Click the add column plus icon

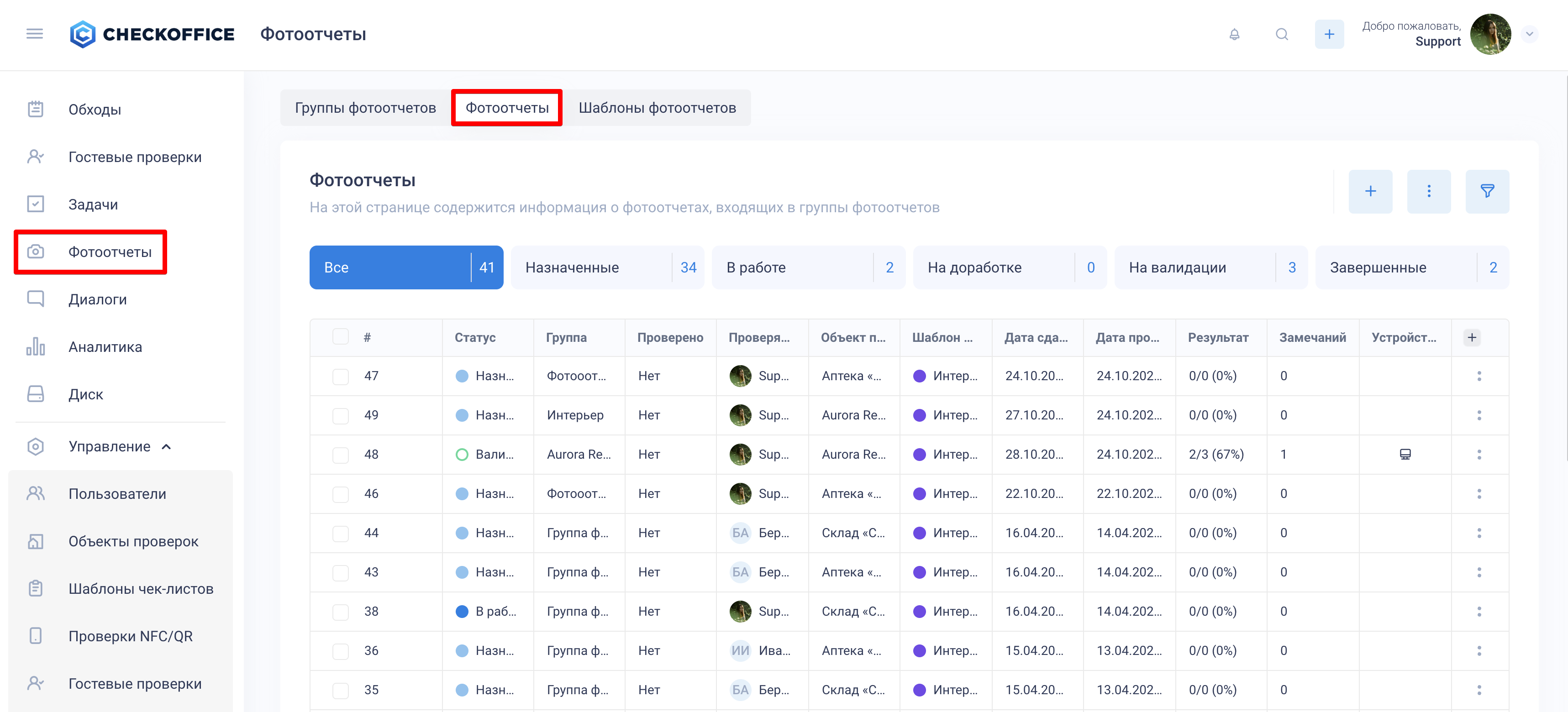(1471, 338)
